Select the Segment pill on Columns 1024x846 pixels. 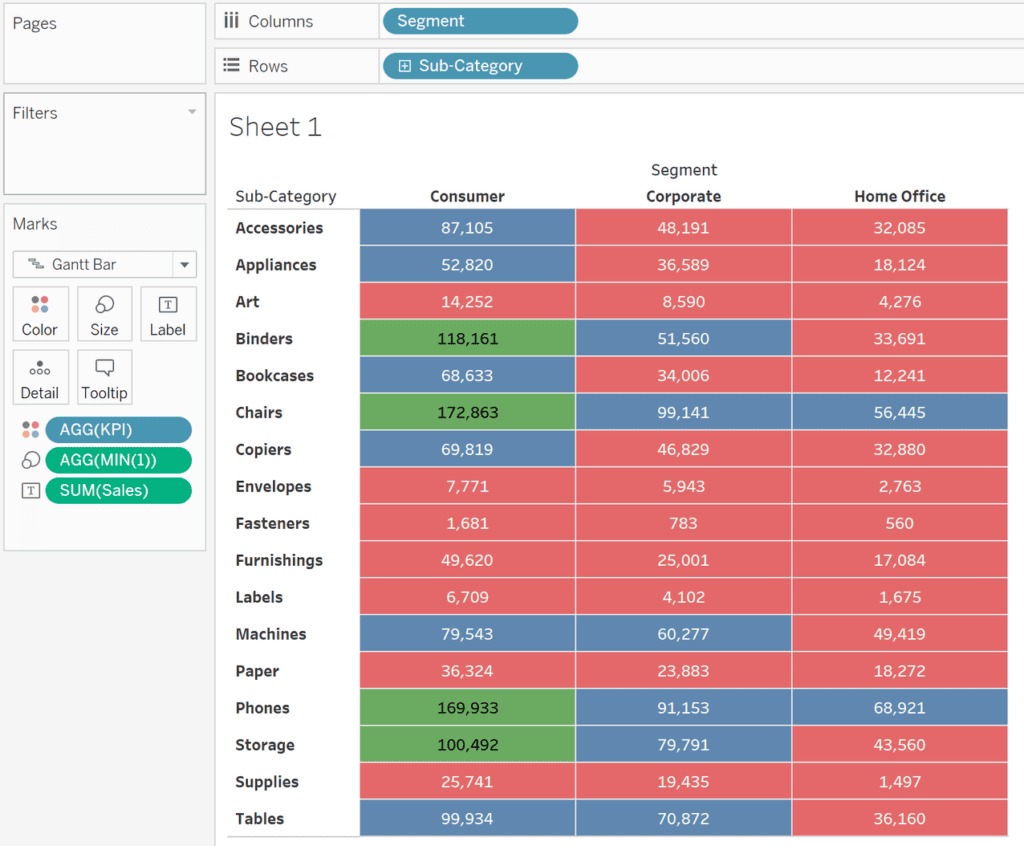point(479,21)
